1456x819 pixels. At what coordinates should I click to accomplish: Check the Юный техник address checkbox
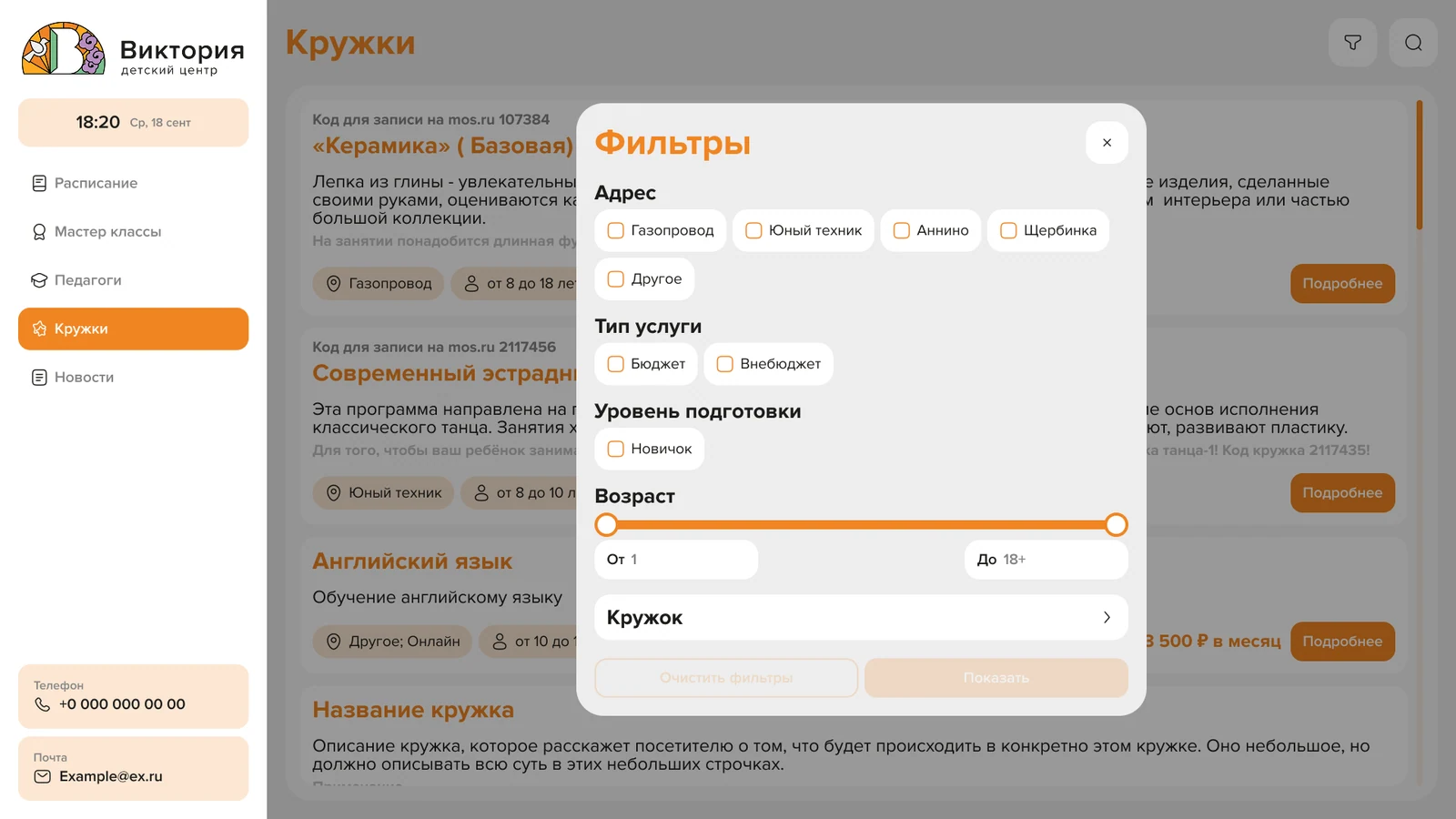753,230
